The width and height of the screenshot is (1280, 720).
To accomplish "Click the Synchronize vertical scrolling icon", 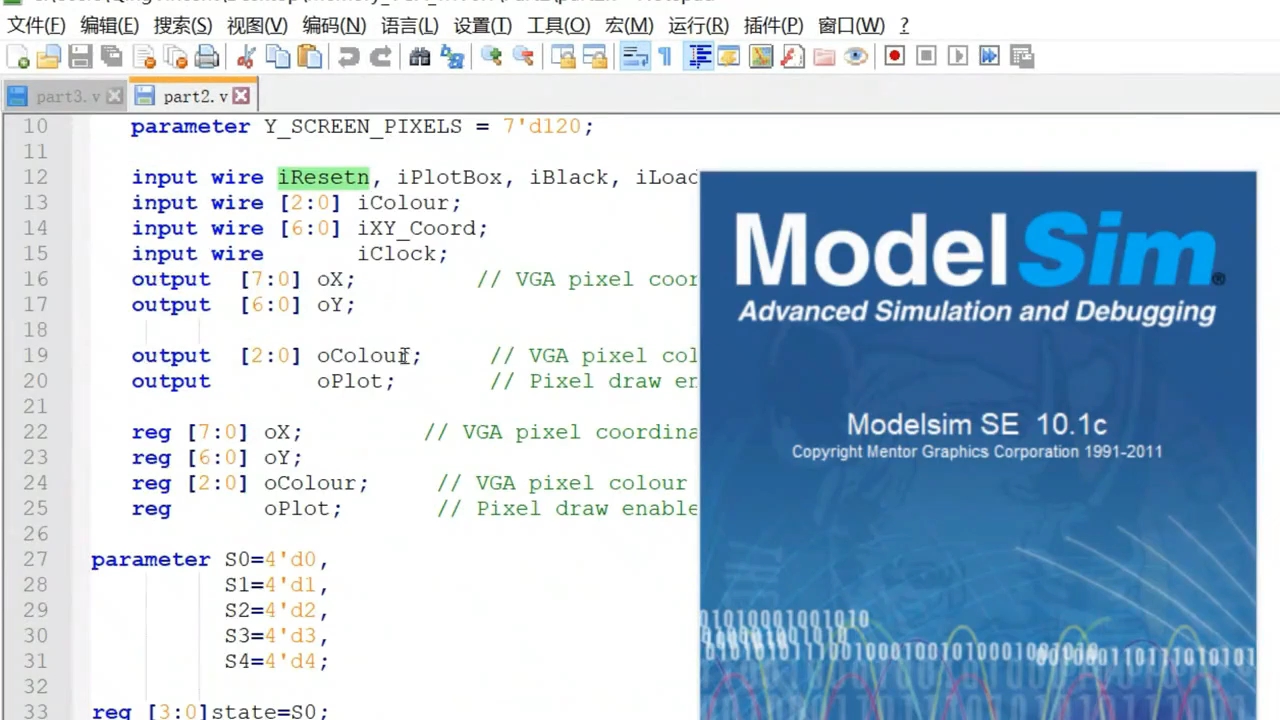I will [x=563, y=56].
